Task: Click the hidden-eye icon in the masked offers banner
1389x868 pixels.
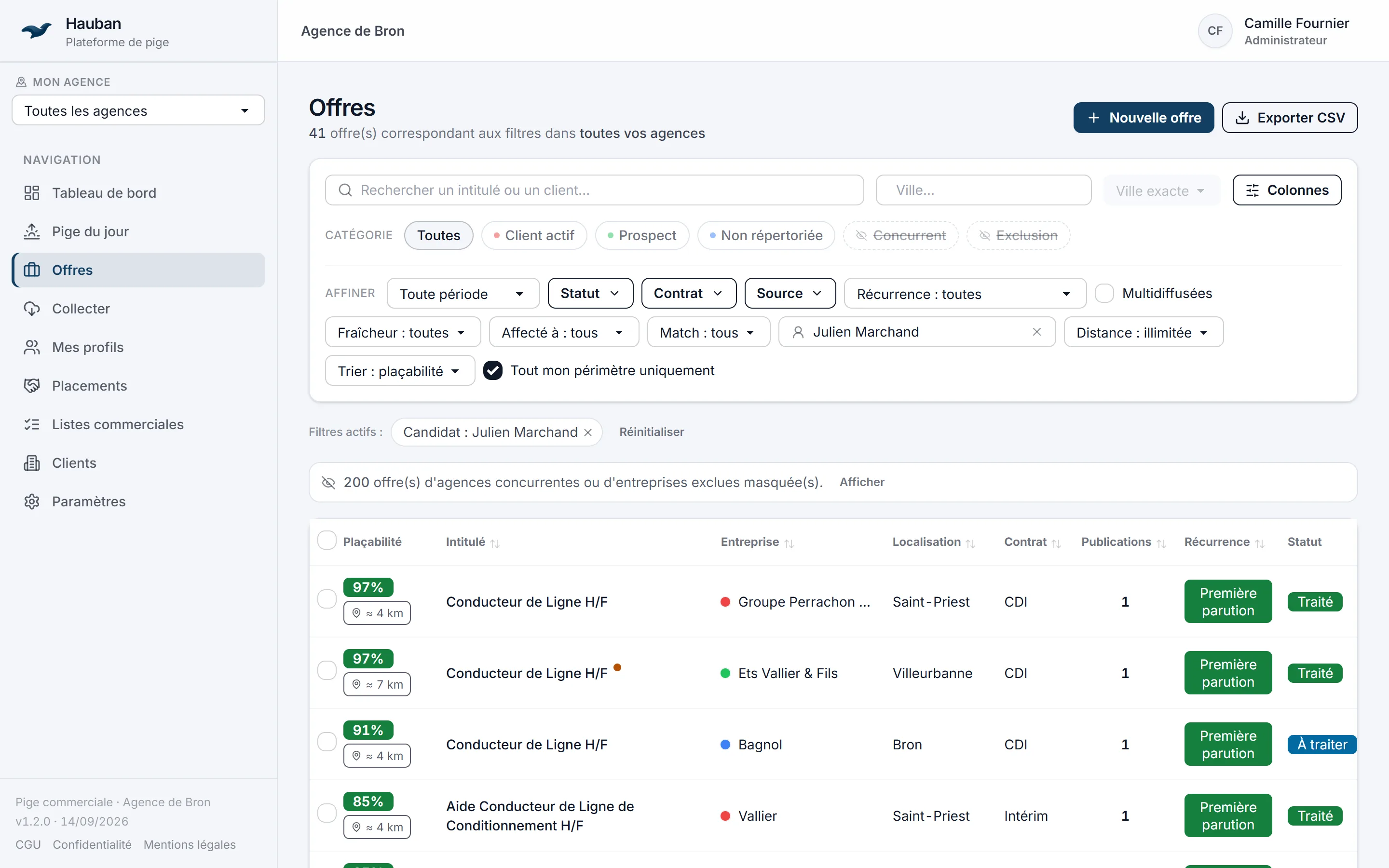Action: pos(328,482)
